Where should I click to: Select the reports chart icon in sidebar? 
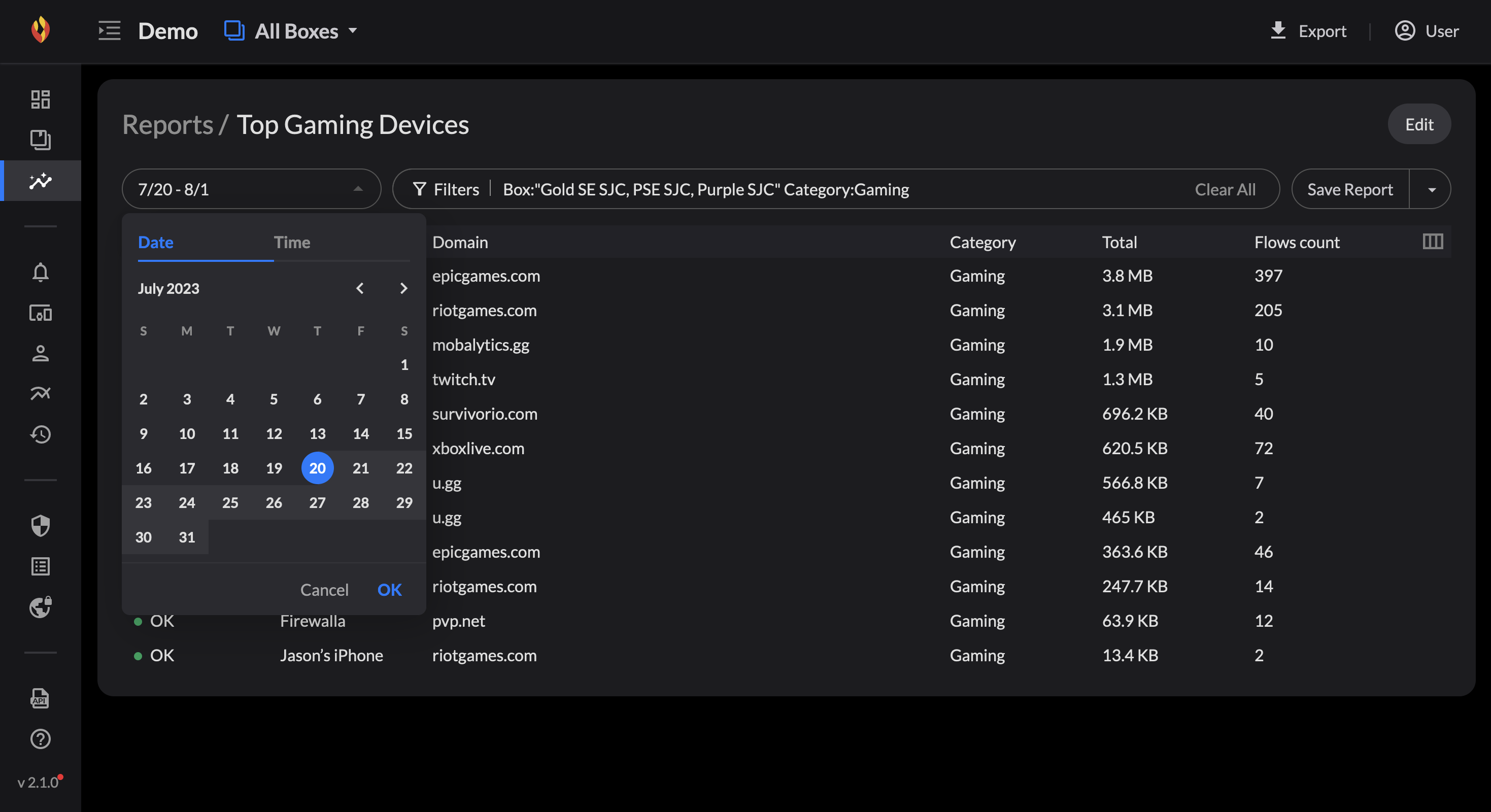(x=41, y=181)
